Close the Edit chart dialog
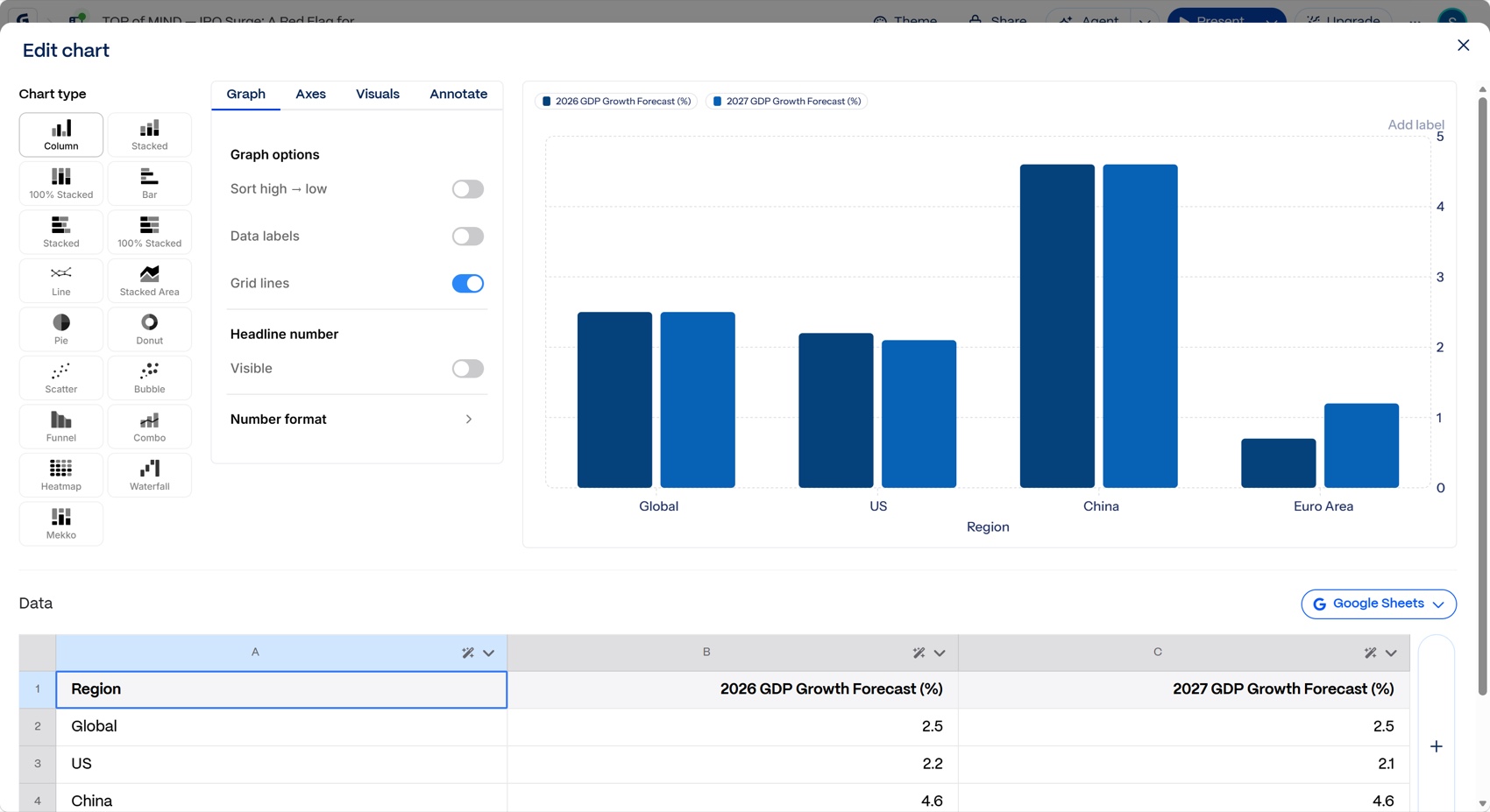Viewport: 1490px width, 812px height. (x=1463, y=46)
